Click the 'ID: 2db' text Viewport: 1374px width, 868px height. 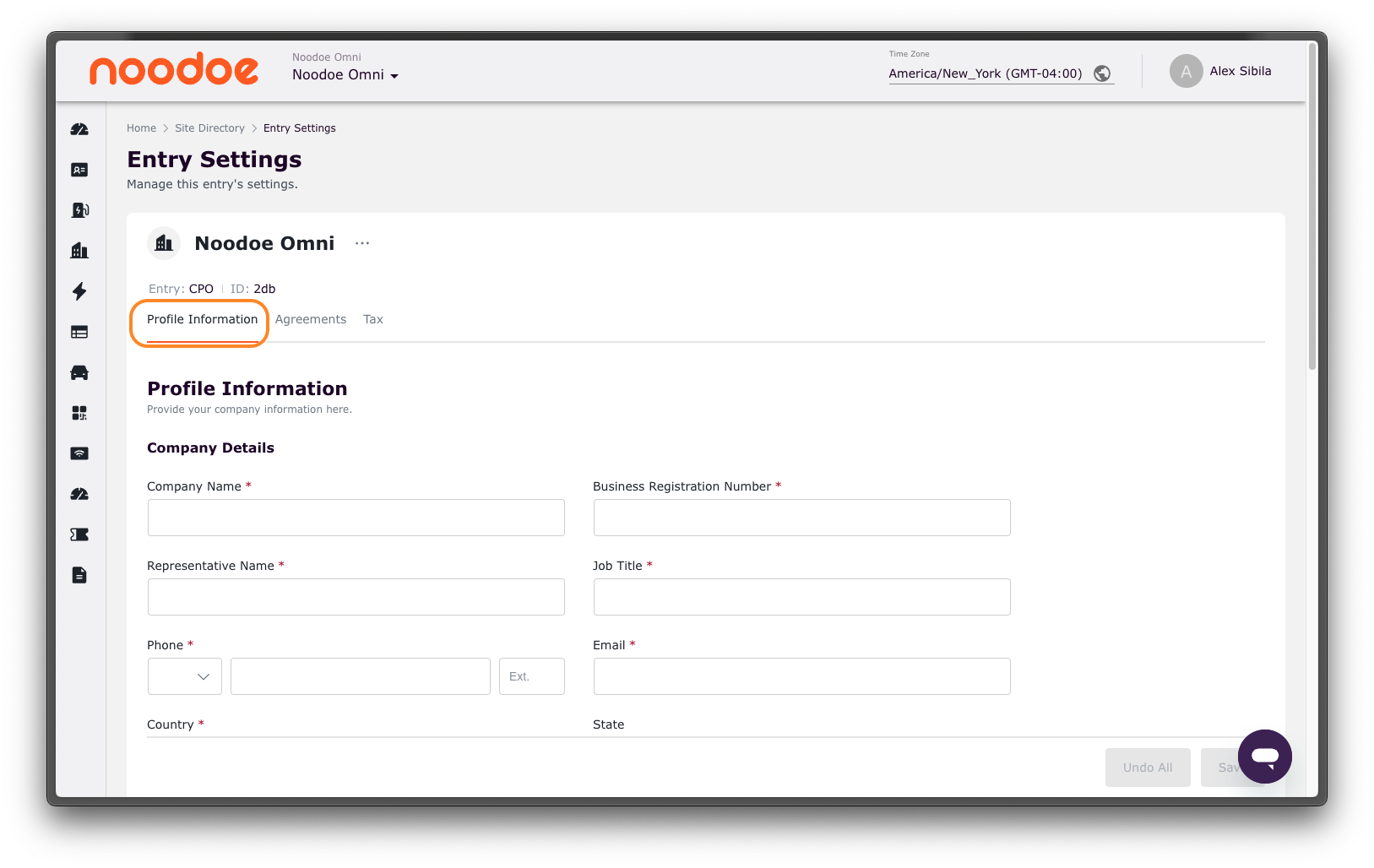point(253,289)
